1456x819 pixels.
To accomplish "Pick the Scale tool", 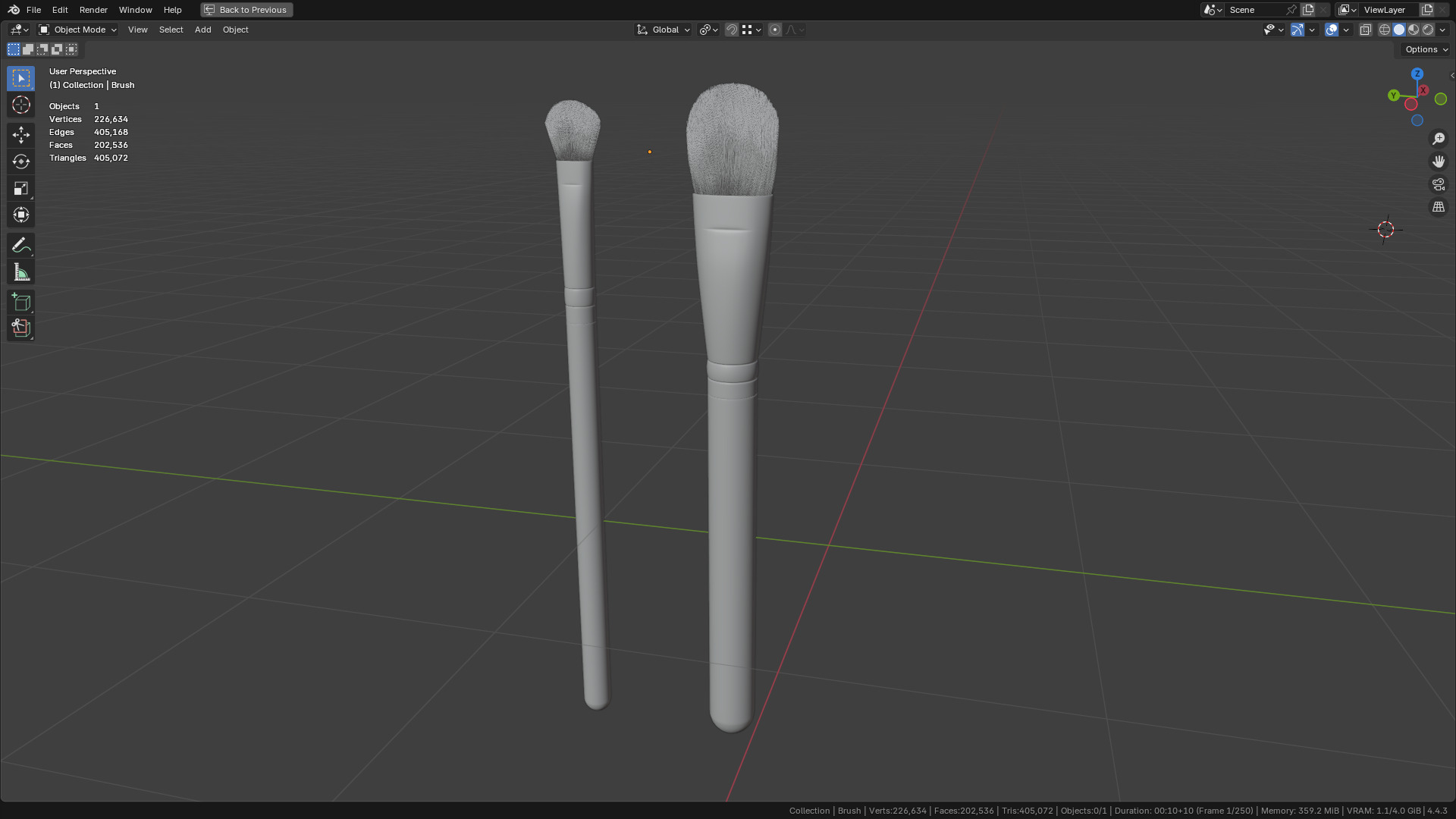I will (20, 188).
